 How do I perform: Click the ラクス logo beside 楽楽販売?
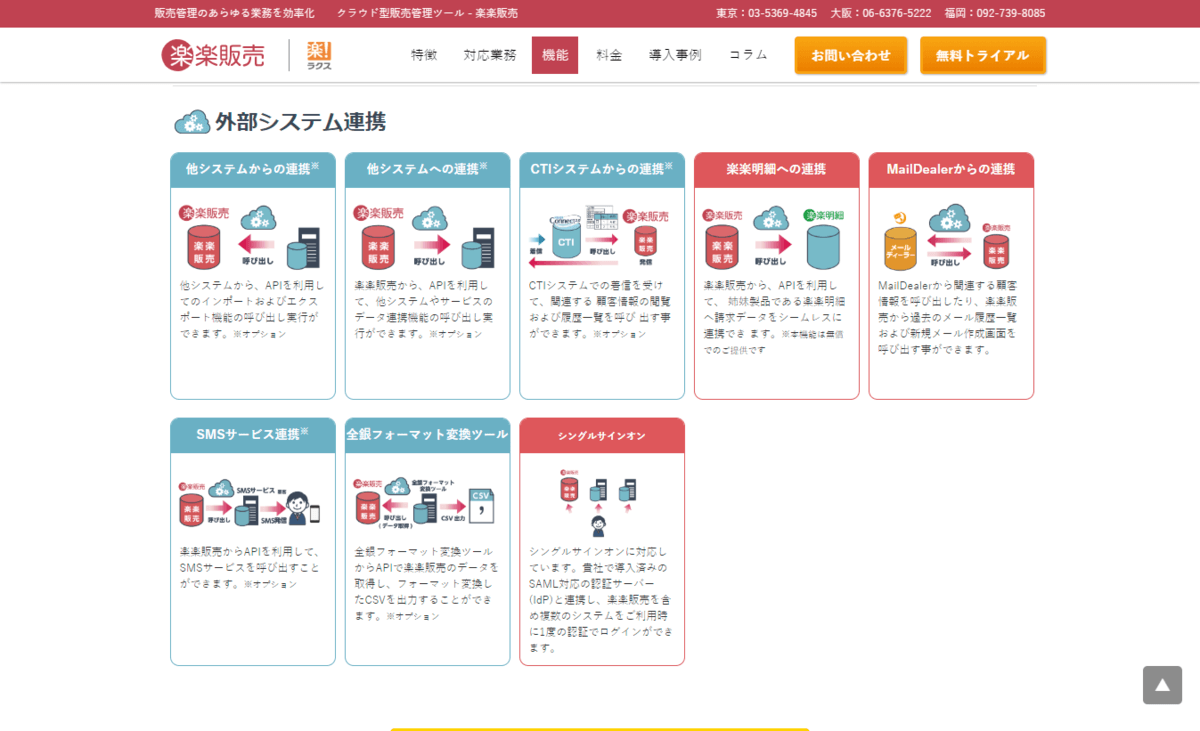pos(319,55)
